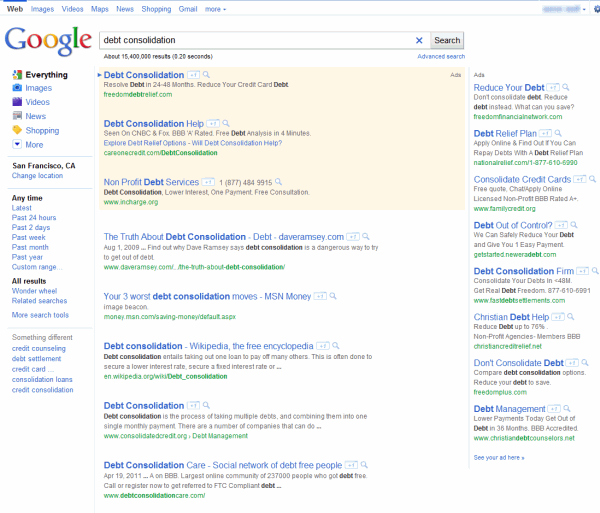Screen dimensions: 600x513
Task: Open News in top navigation bar
Action: (x=125, y=9)
